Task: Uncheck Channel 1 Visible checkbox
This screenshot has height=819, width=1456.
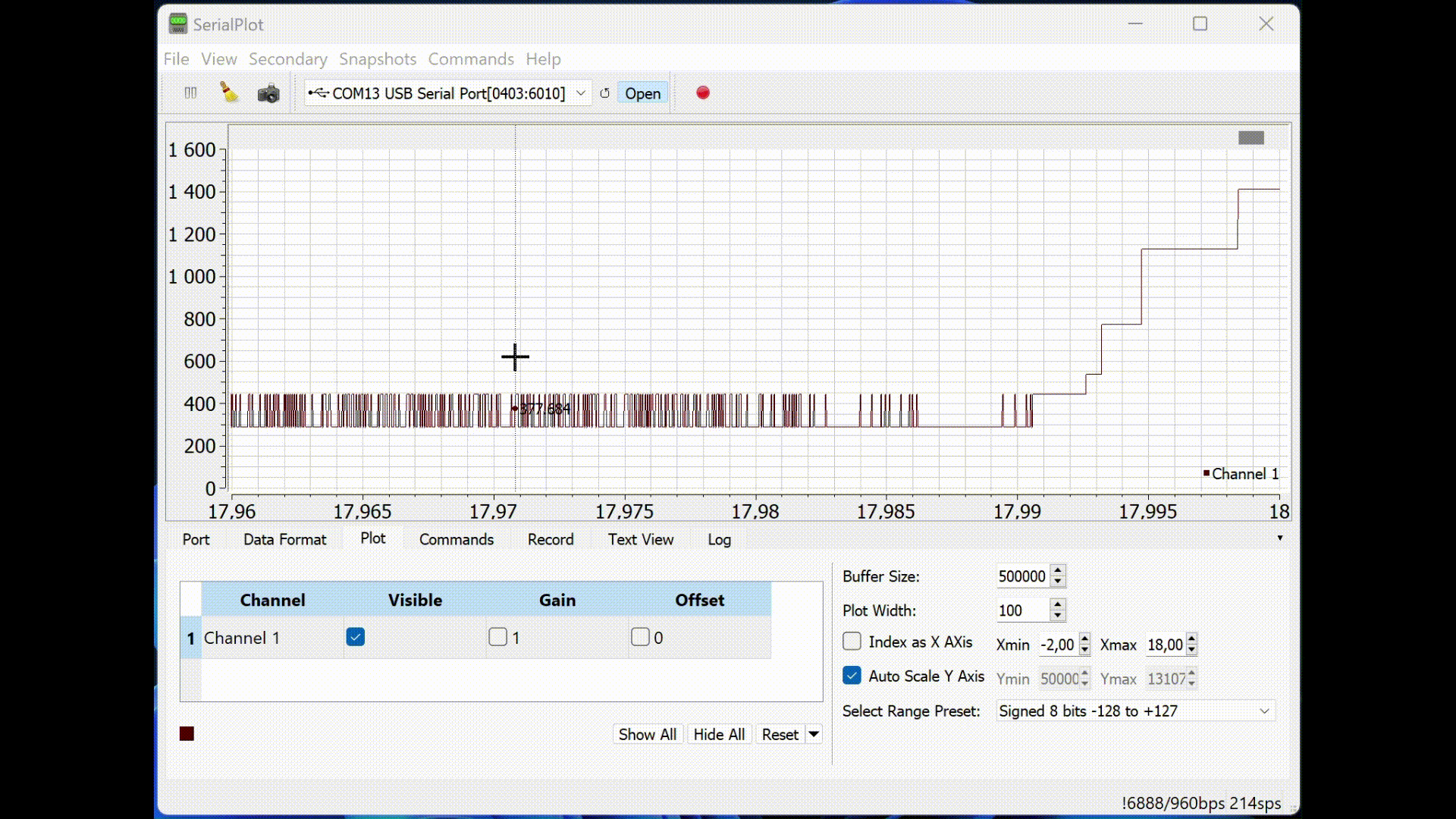Action: pyautogui.click(x=355, y=637)
